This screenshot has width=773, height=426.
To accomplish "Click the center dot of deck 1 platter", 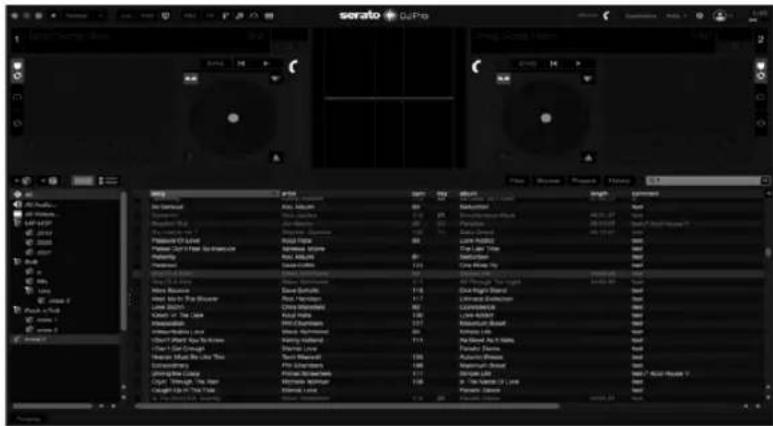I will click(234, 118).
